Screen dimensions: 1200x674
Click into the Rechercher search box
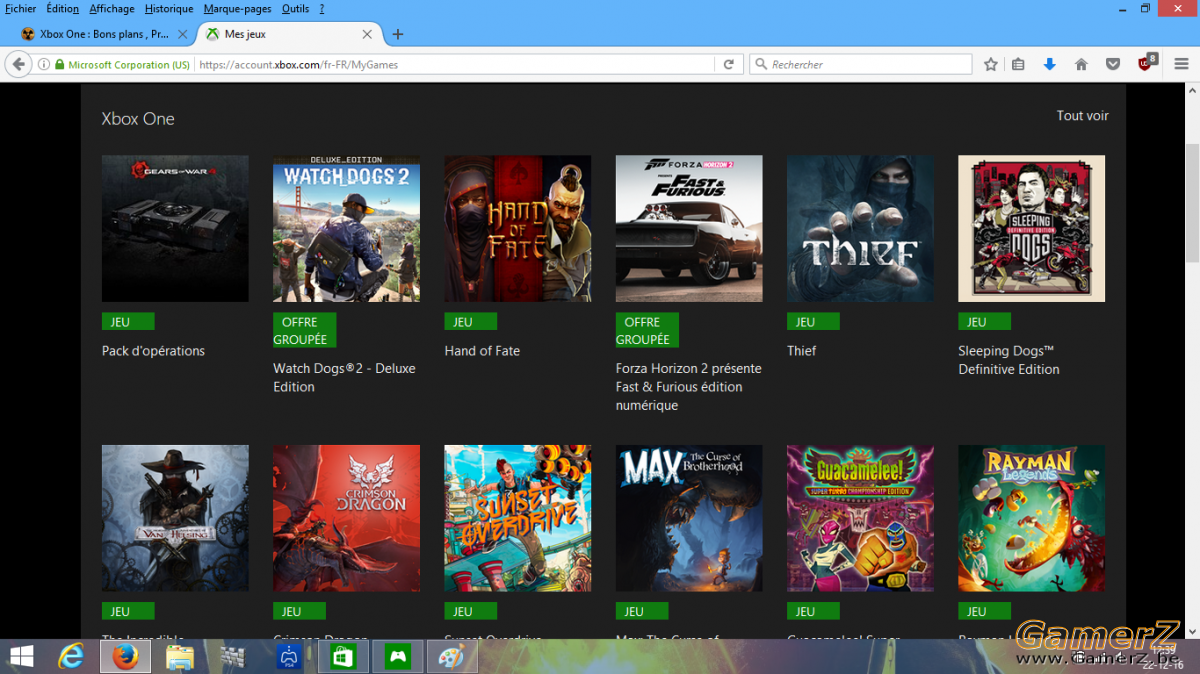[x=861, y=64]
